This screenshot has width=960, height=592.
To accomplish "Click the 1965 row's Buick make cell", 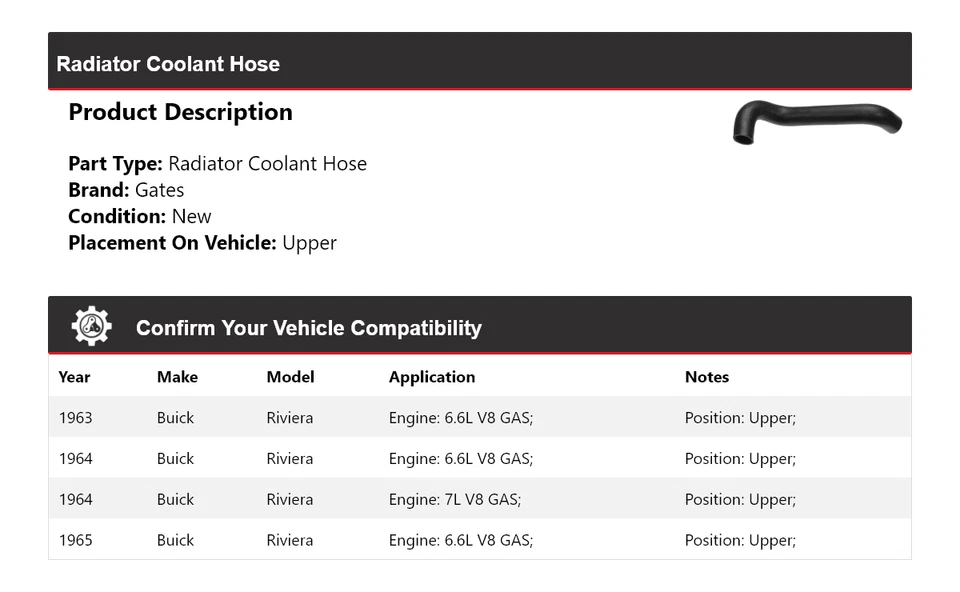I will pyautogui.click(x=175, y=540).
